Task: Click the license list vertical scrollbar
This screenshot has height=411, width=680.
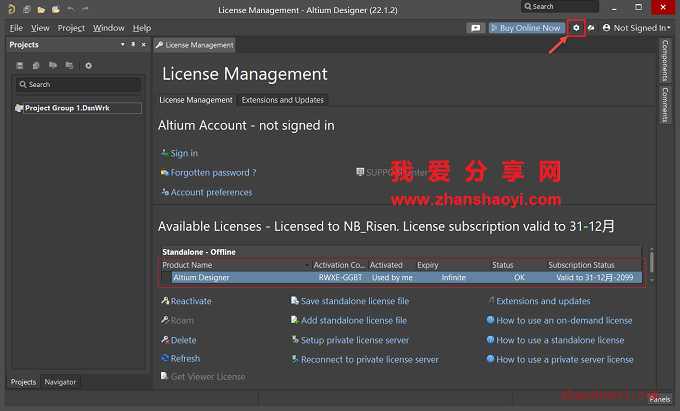Action: [x=651, y=264]
